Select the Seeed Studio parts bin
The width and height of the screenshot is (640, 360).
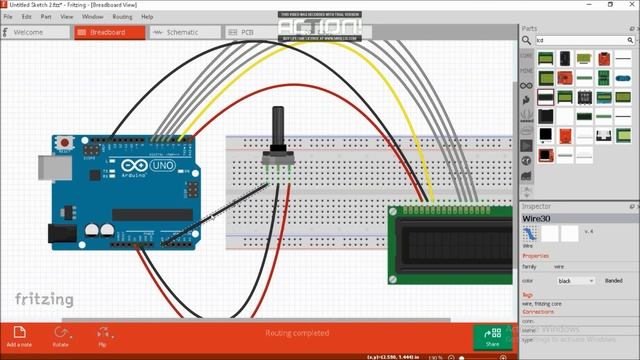(x=526, y=116)
